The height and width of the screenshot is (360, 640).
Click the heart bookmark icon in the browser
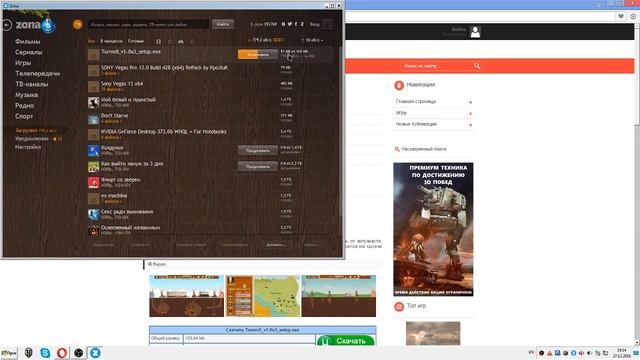tap(620, 16)
